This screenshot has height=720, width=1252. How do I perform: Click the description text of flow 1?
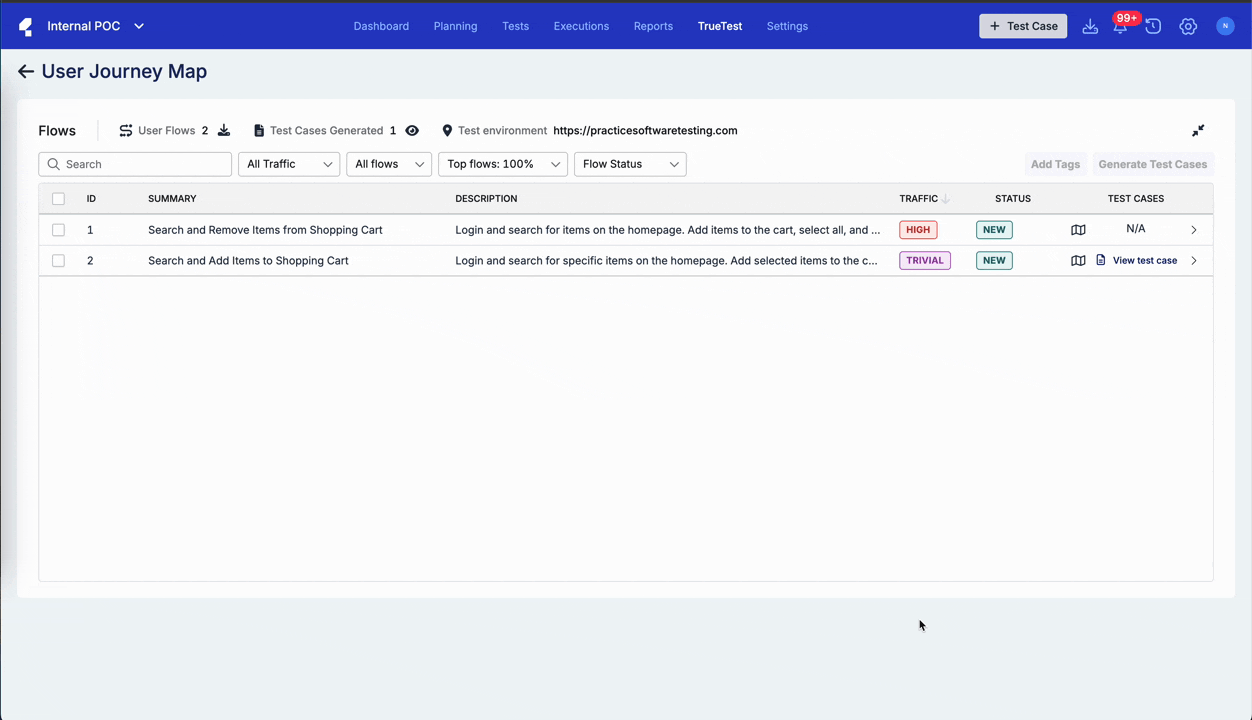click(x=668, y=230)
